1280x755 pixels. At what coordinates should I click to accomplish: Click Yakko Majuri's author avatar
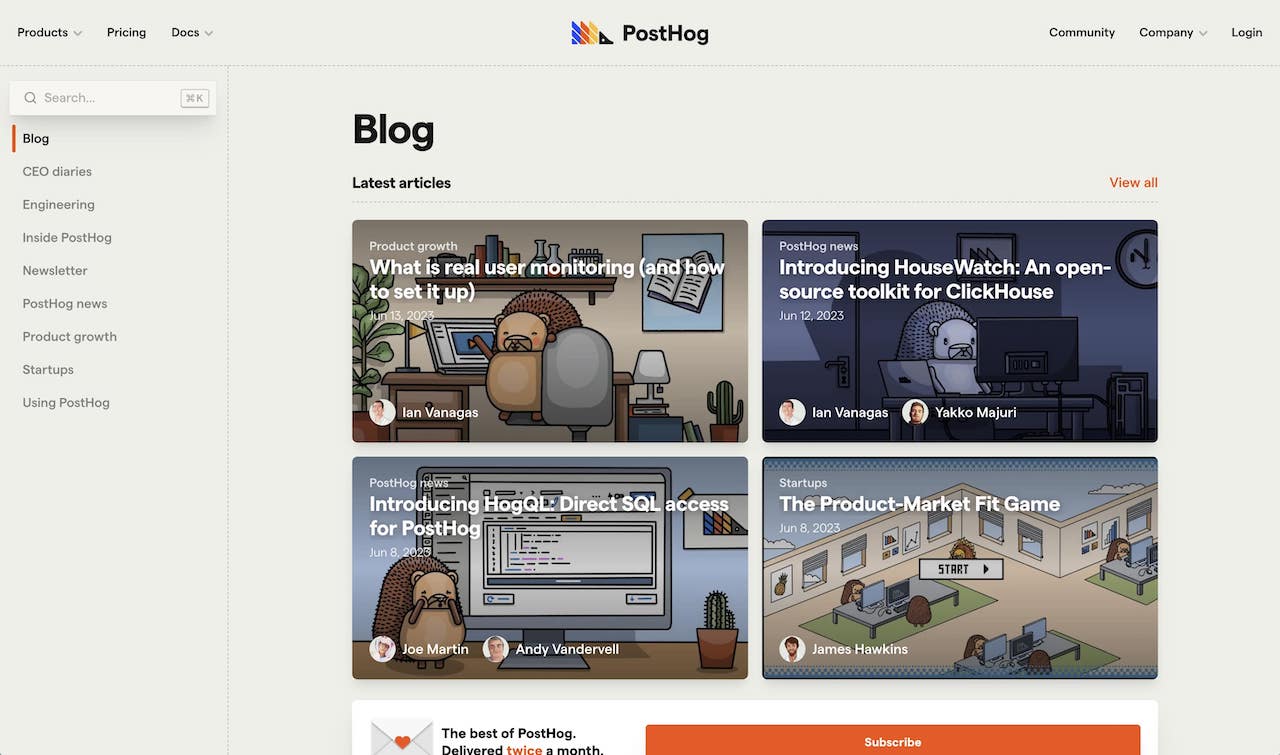pos(915,412)
